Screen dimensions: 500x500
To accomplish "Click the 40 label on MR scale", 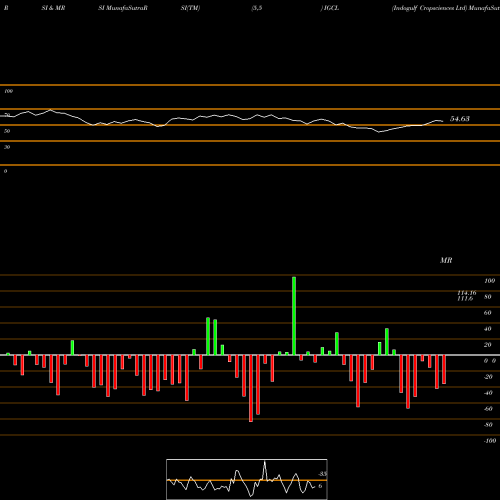I will (488, 329).
